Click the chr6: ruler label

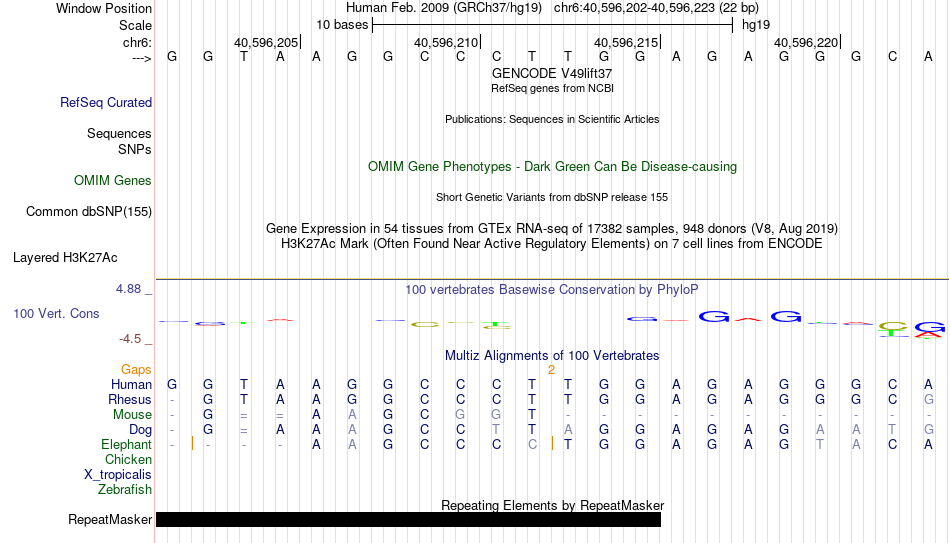pyautogui.click(x=138, y=42)
